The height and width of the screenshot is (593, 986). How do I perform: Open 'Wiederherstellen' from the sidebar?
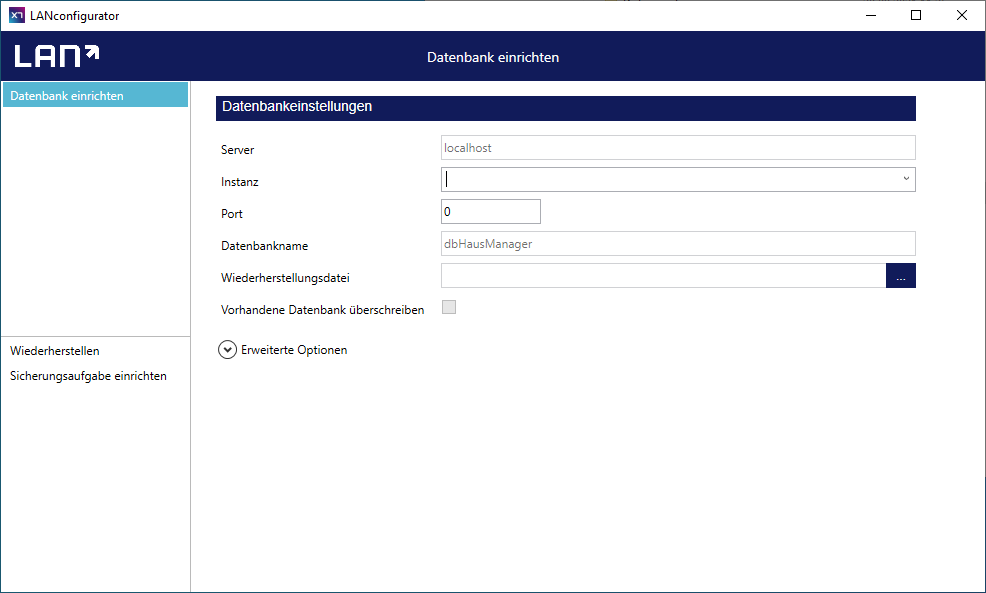[55, 351]
